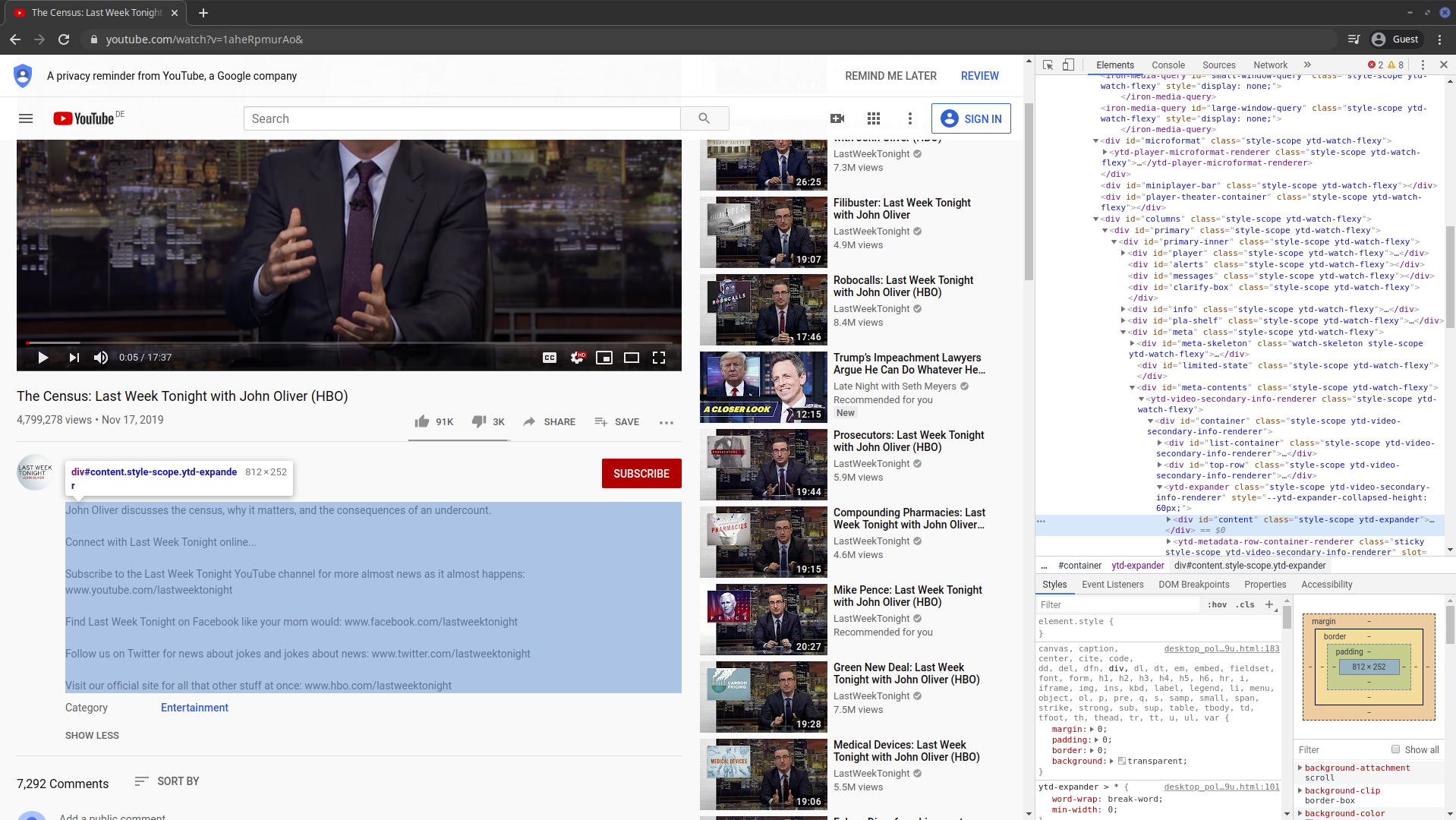This screenshot has height=820, width=1456.
Task: Open the Sort By comments dropdown
Action: click(x=167, y=781)
